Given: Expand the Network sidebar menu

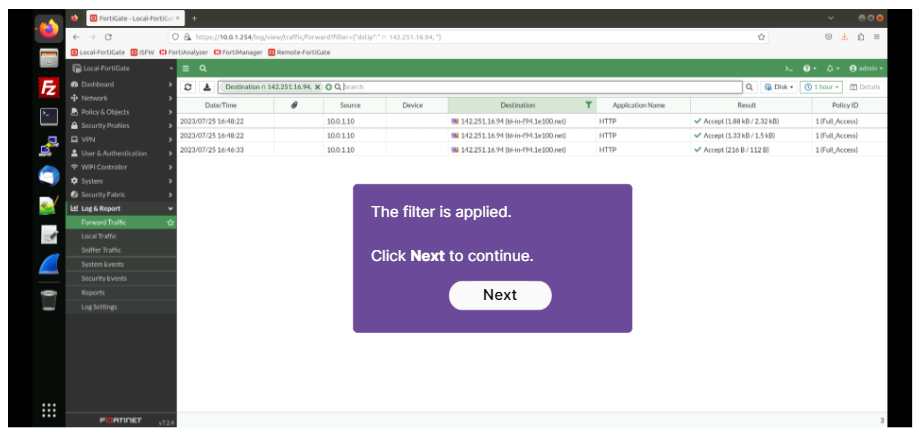Looking at the screenshot, I should click(121, 98).
